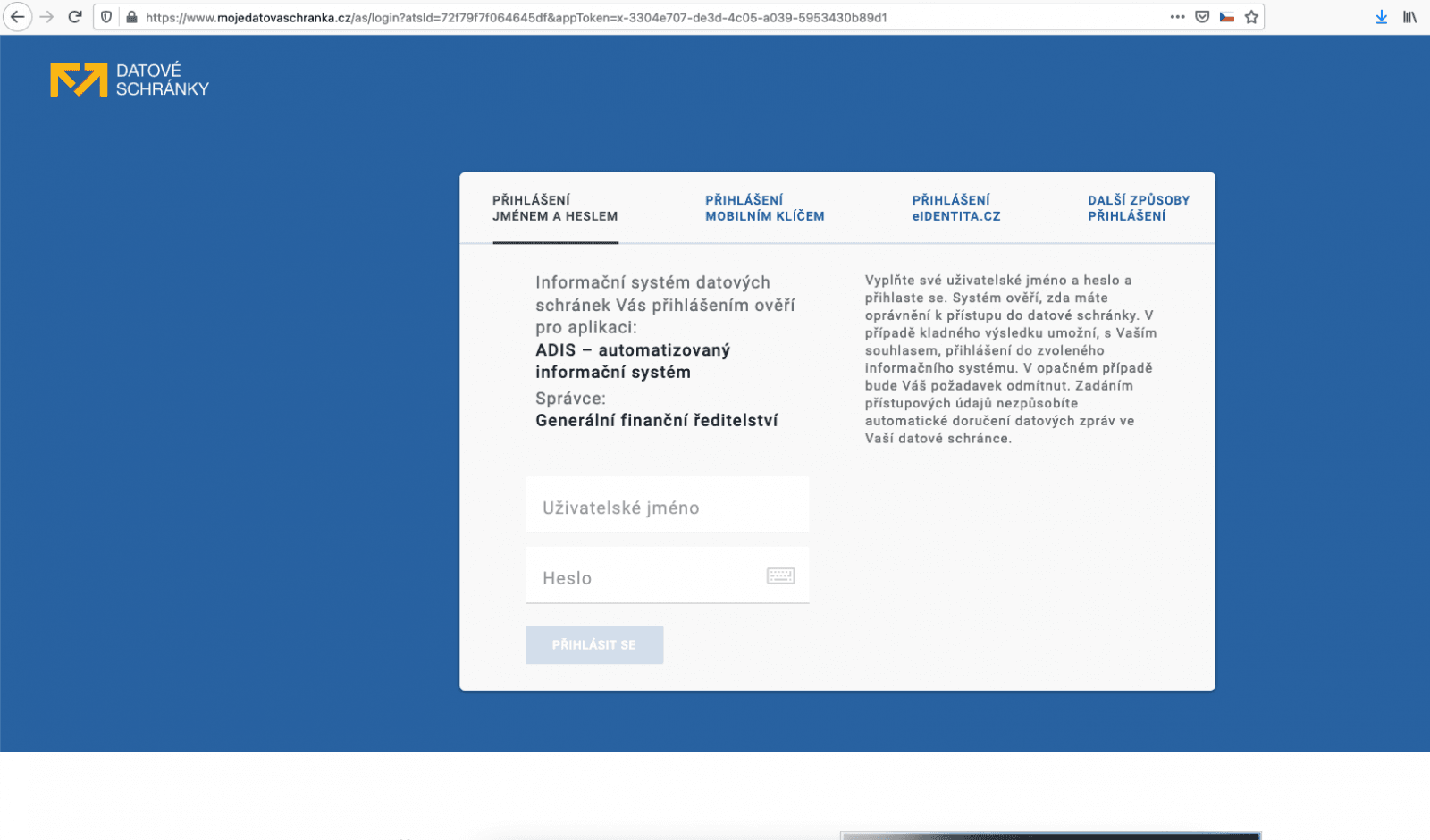Open the virtual keyboard icon in Heslo field
This screenshot has width=1430, height=840.
(x=780, y=576)
